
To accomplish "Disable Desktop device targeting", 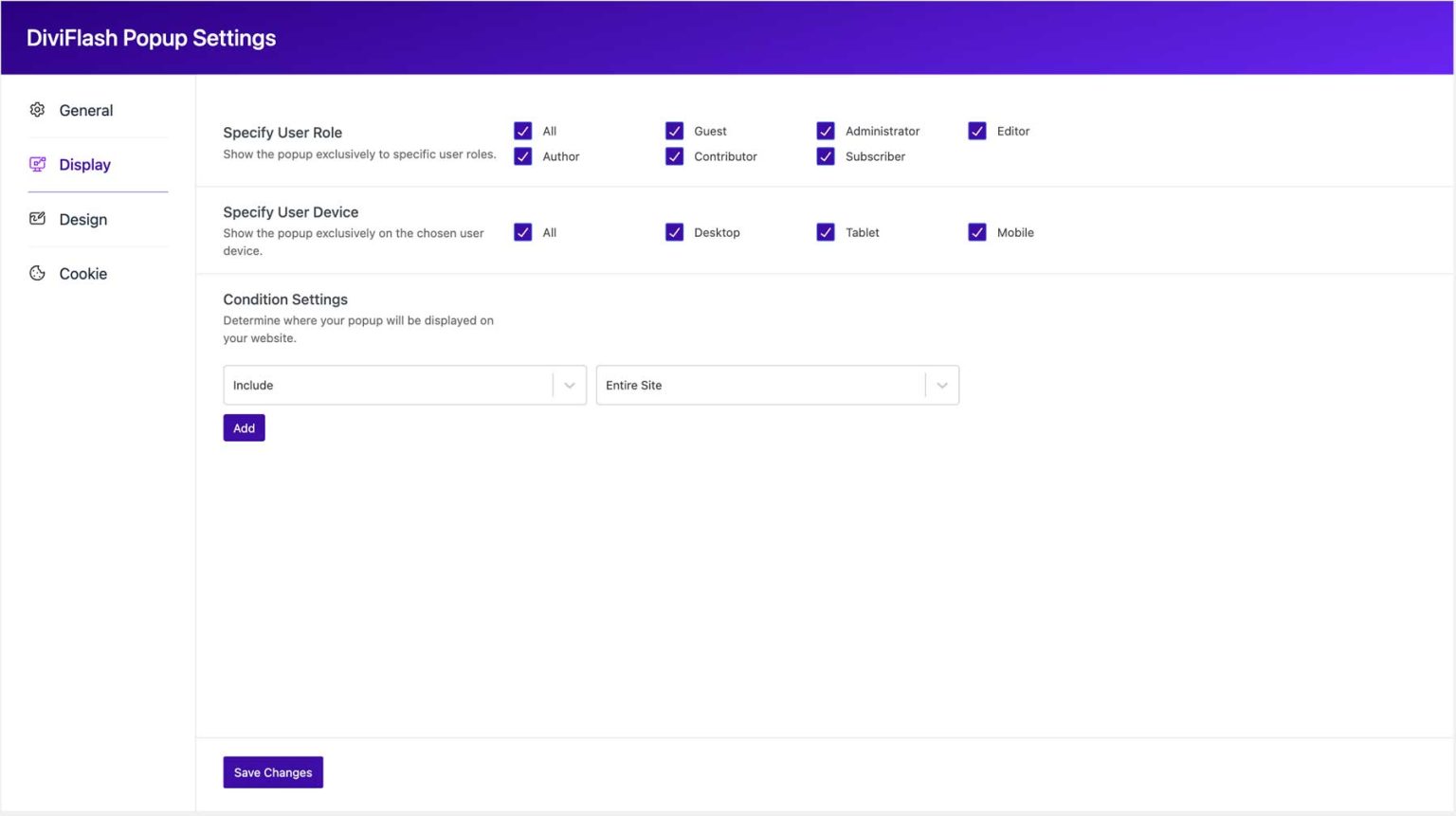I will [675, 232].
